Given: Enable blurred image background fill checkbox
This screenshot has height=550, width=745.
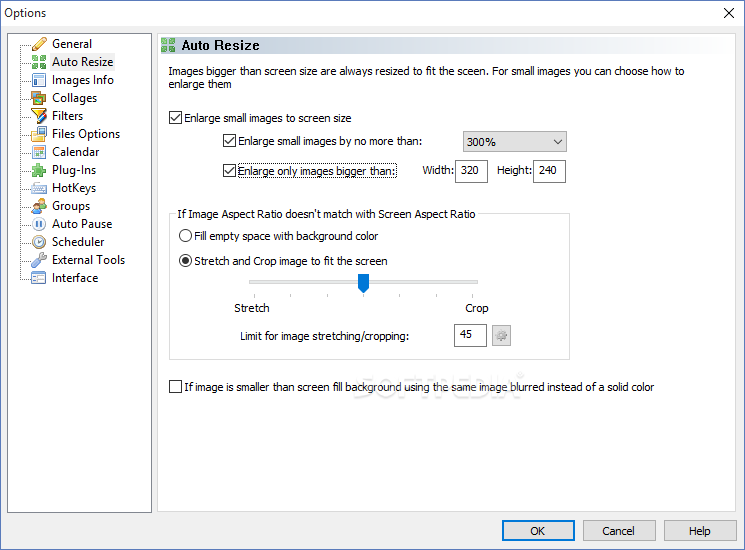Looking at the screenshot, I should coord(175,387).
